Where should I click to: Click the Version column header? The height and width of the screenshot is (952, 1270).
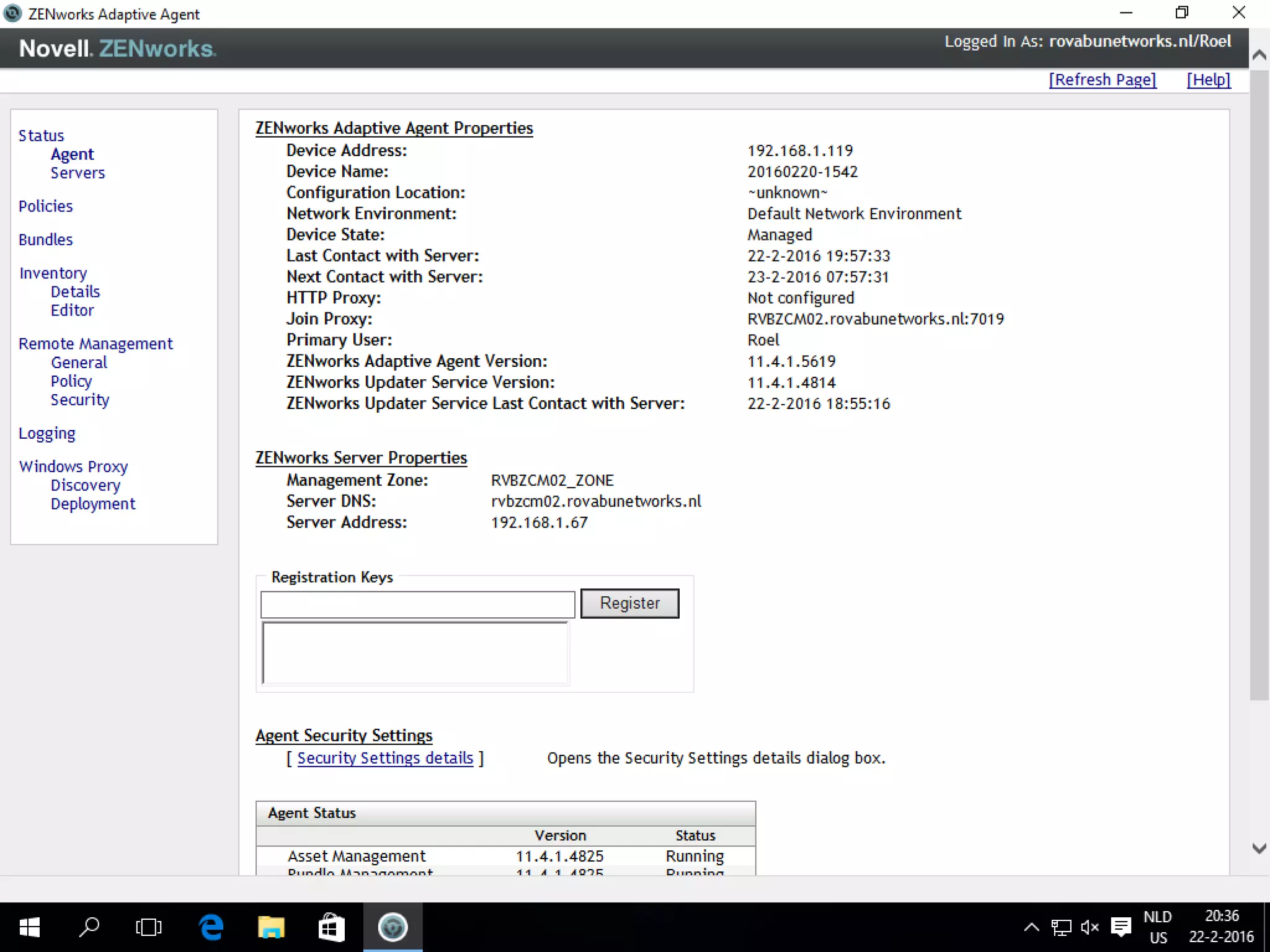(560, 835)
